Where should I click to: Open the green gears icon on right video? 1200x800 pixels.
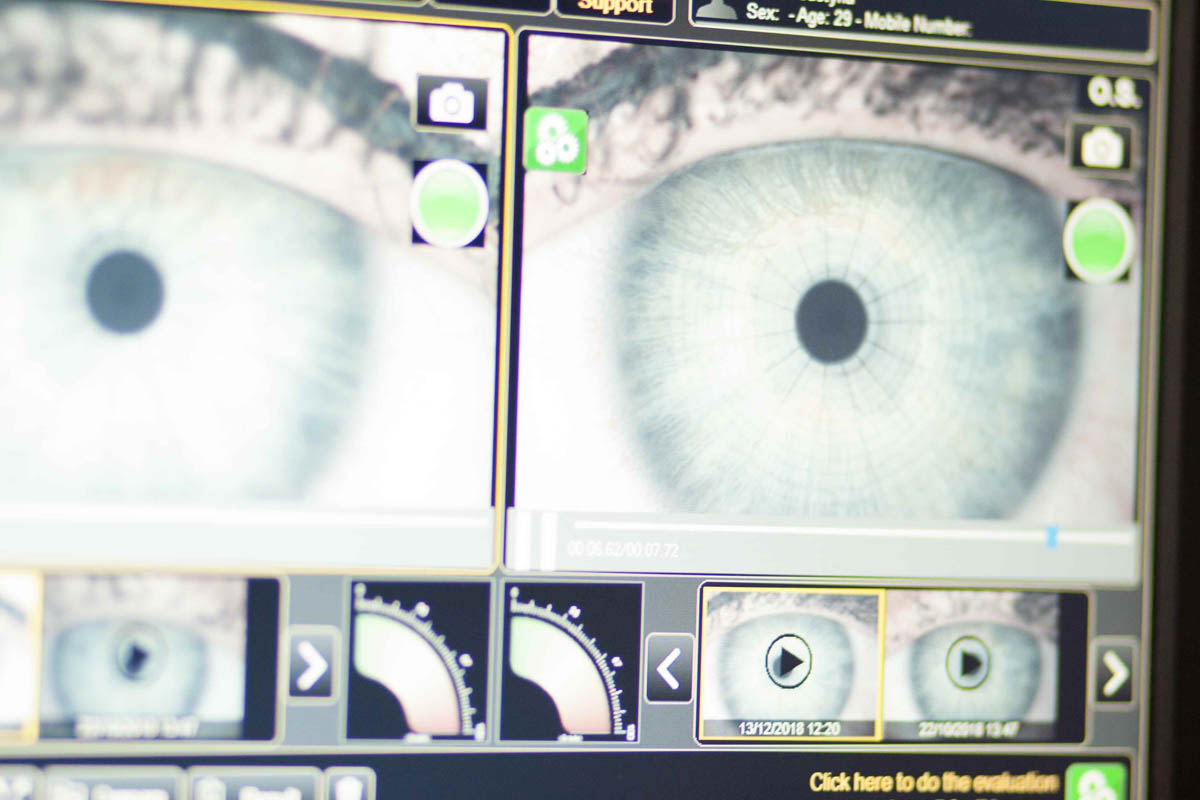coord(555,140)
